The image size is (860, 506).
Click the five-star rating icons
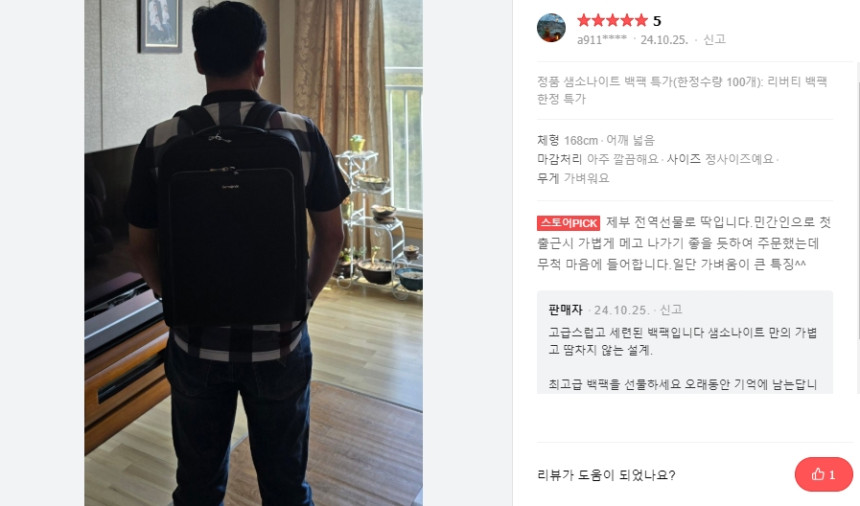(612, 21)
